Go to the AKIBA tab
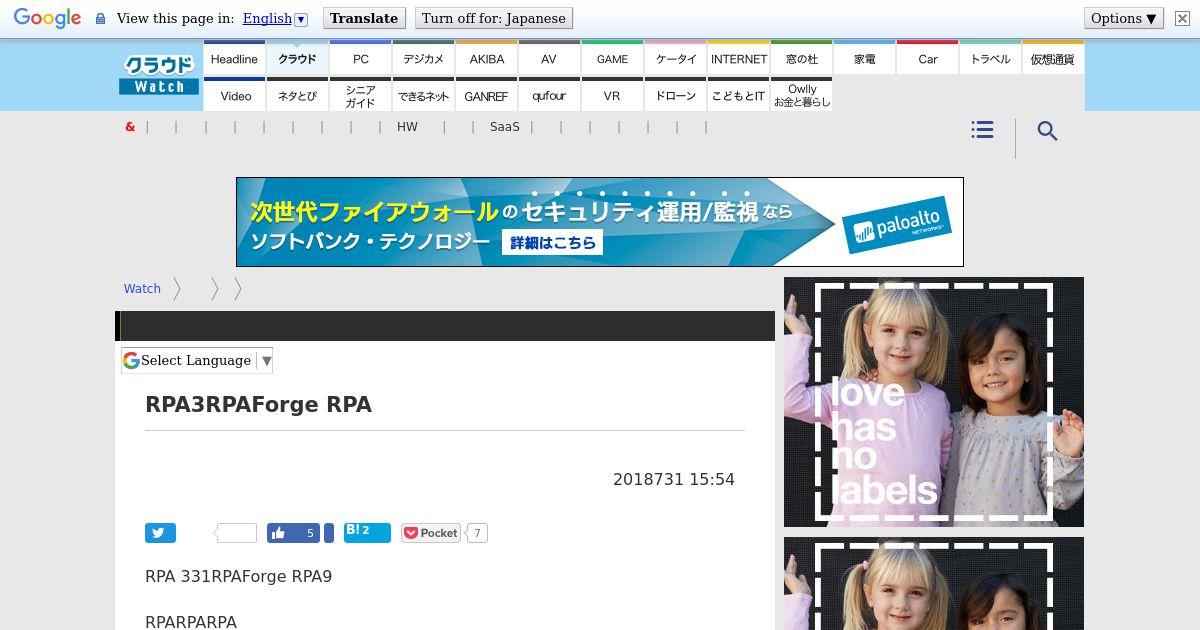The width and height of the screenshot is (1200, 630). (x=487, y=58)
